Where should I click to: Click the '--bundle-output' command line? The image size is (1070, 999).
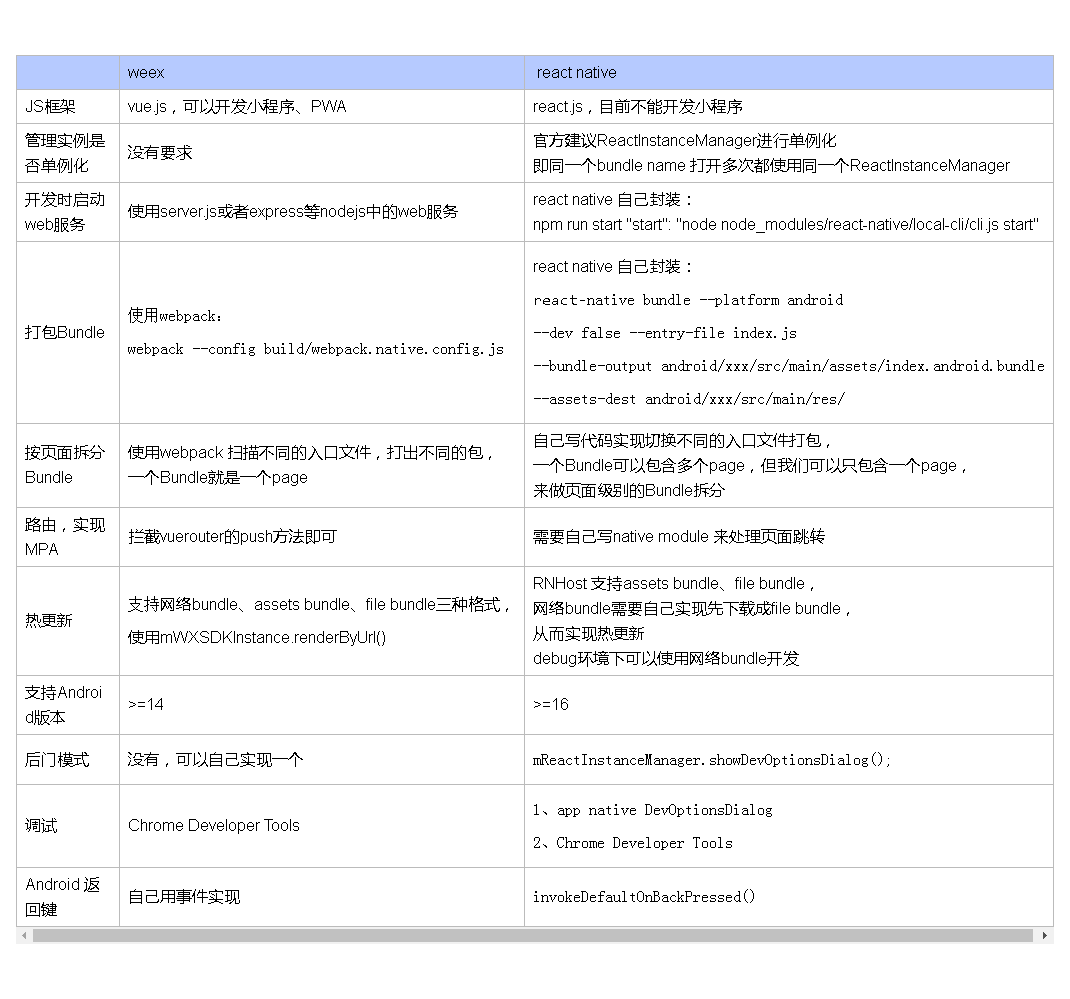tap(788, 366)
